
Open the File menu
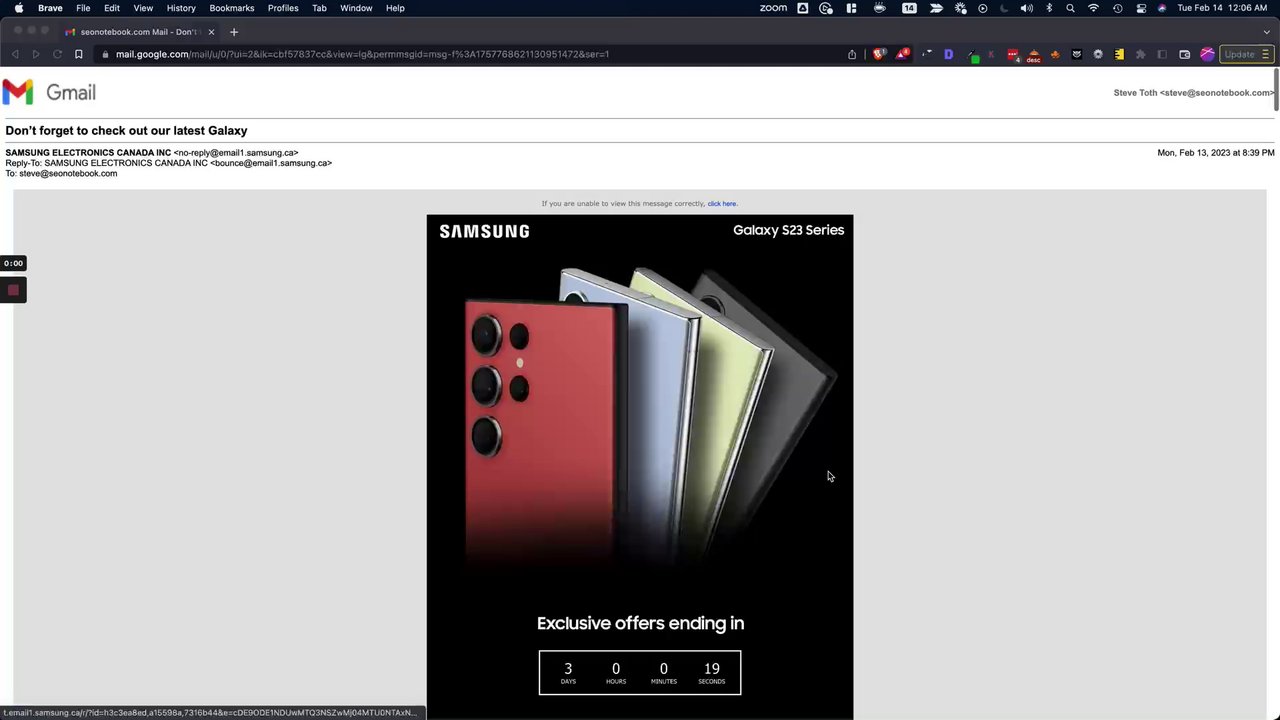pyautogui.click(x=83, y=8)
